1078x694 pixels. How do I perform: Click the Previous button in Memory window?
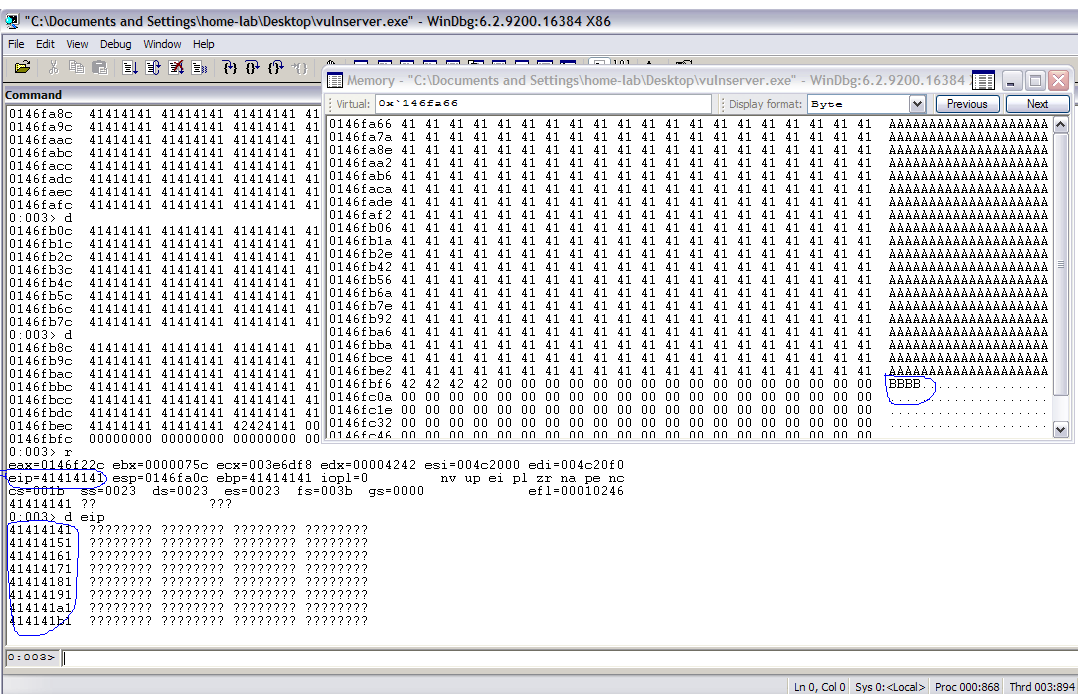[x=967, y=104]
